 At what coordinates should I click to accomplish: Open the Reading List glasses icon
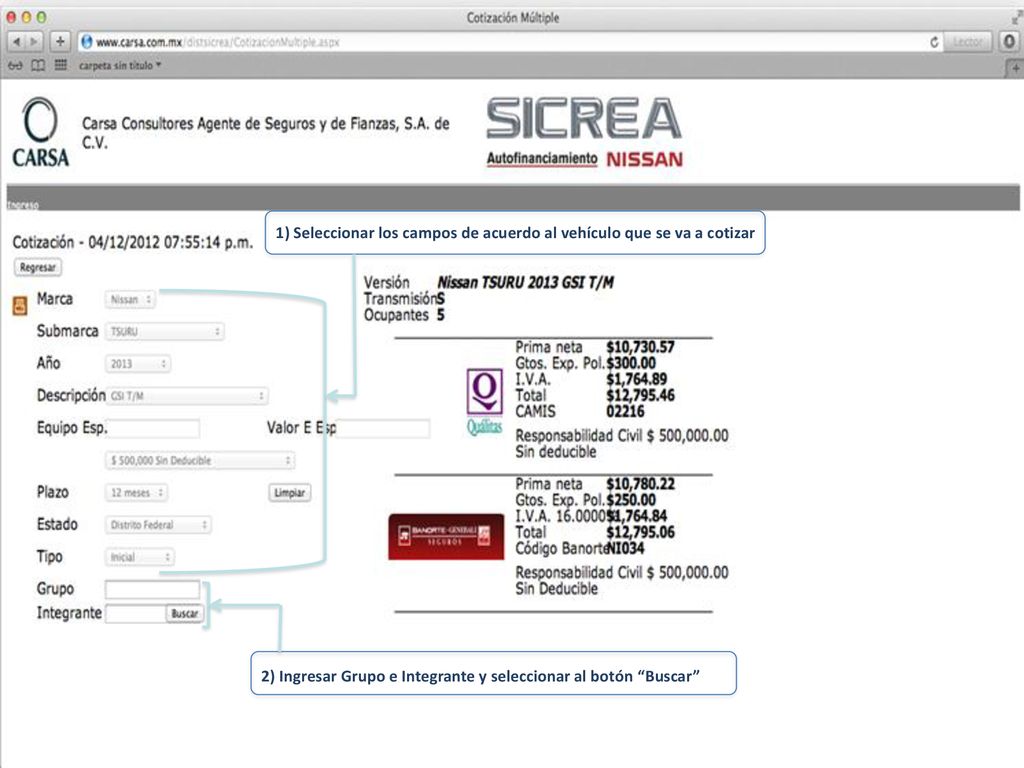[x=15, y=65]
